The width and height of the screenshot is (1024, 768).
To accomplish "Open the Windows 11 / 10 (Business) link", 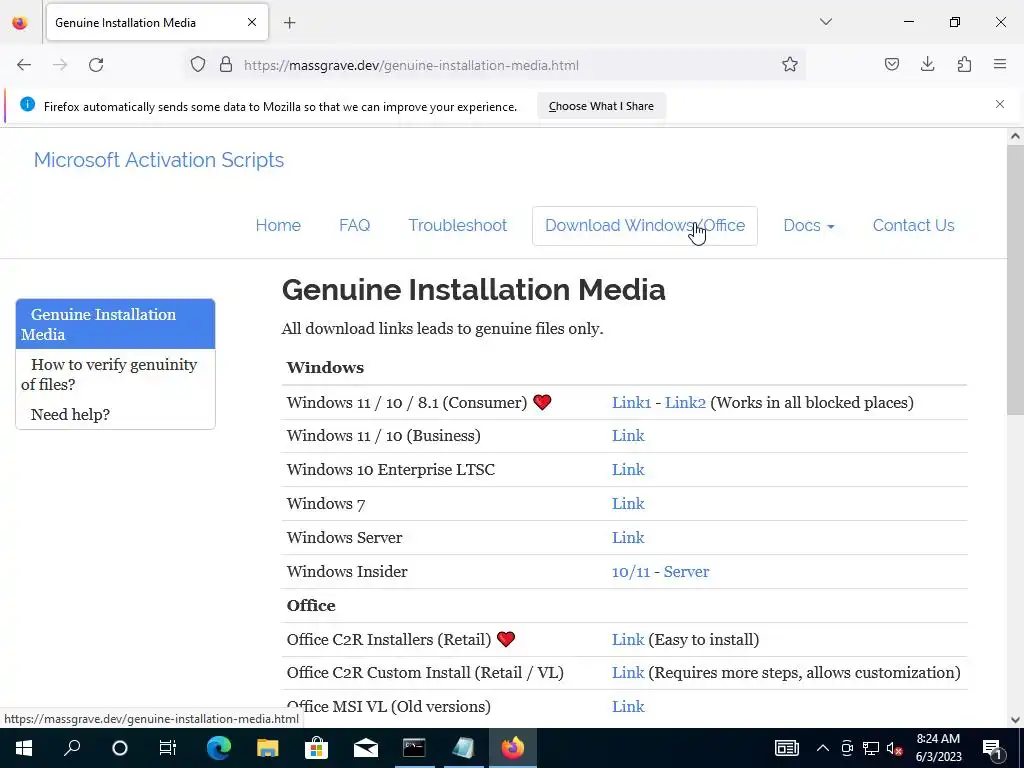I will pos(628,436).
